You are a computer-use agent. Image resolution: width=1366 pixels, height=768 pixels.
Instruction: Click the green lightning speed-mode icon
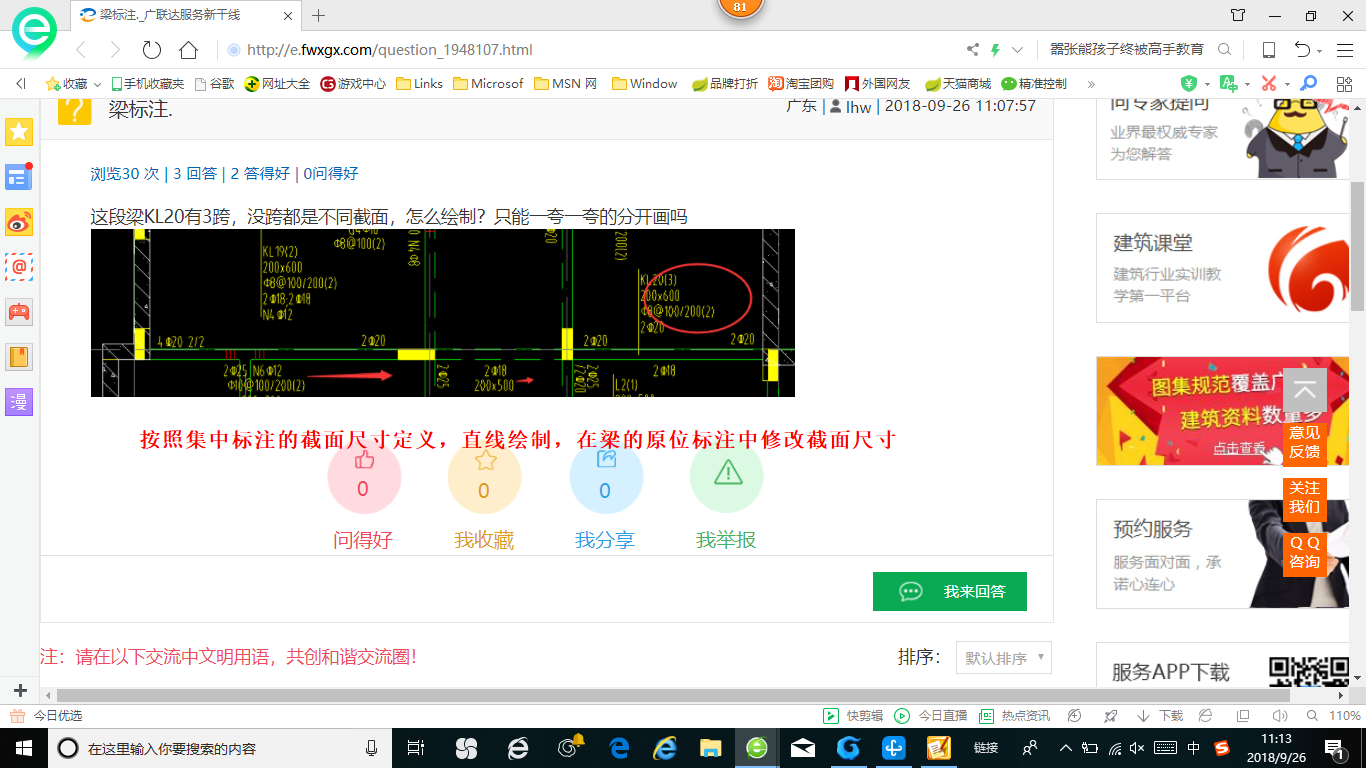point(995,50)
